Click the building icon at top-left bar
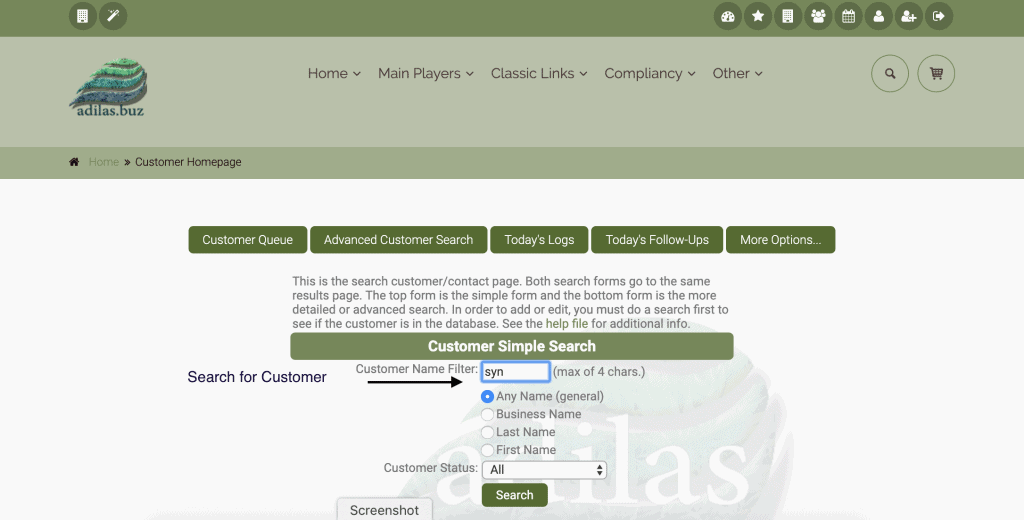This screenshot has height=520, width=1024. click(x=82, y=16)
